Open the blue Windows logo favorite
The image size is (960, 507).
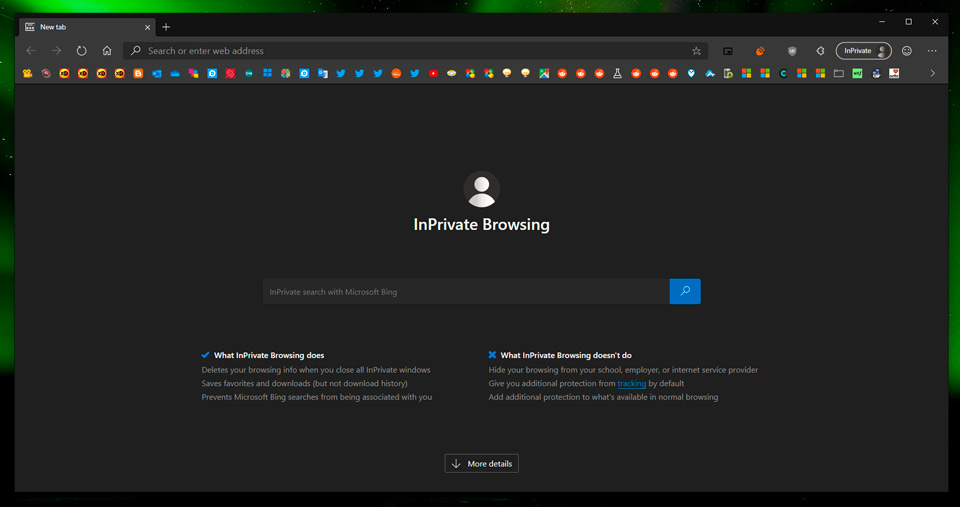pos(268,73)
